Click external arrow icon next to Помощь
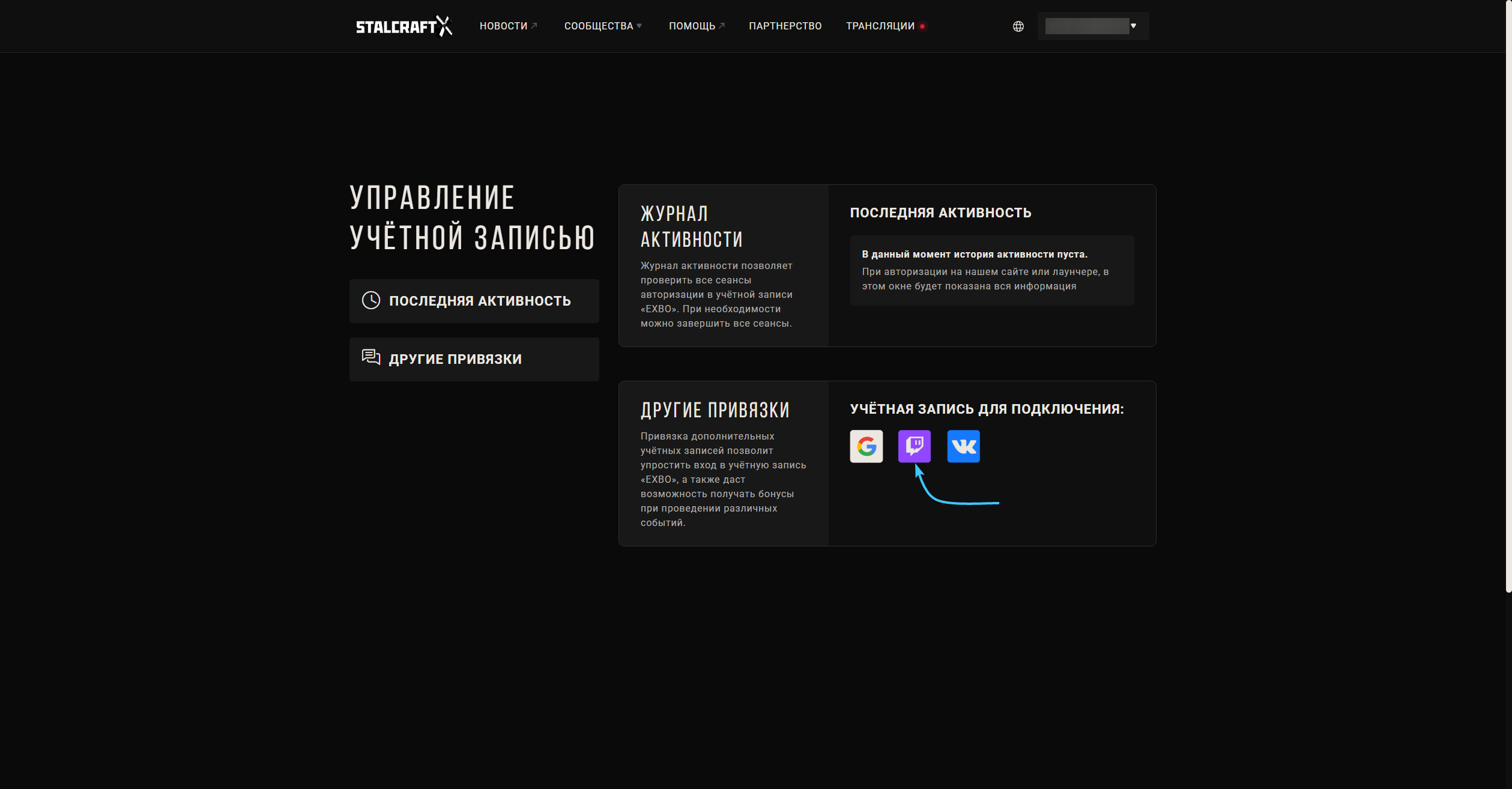This screenshot has height=789, width=1512. click(x=722, y=26)
